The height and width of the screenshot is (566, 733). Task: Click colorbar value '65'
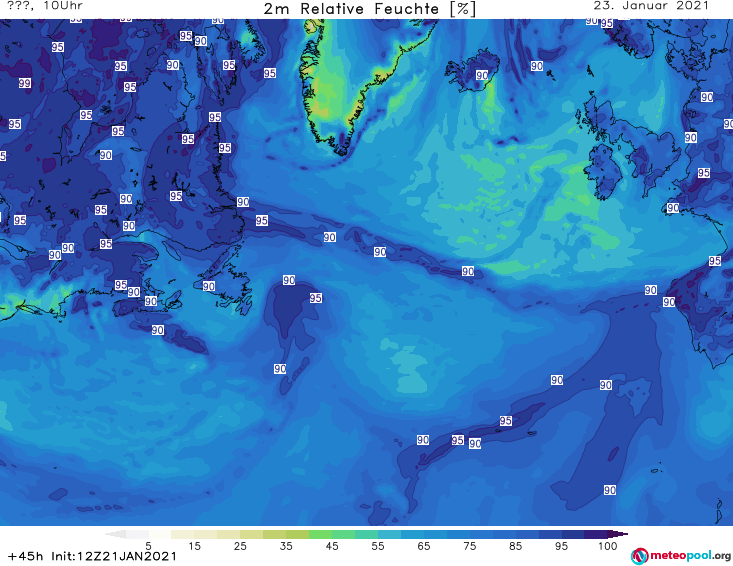tap(424, 546)
